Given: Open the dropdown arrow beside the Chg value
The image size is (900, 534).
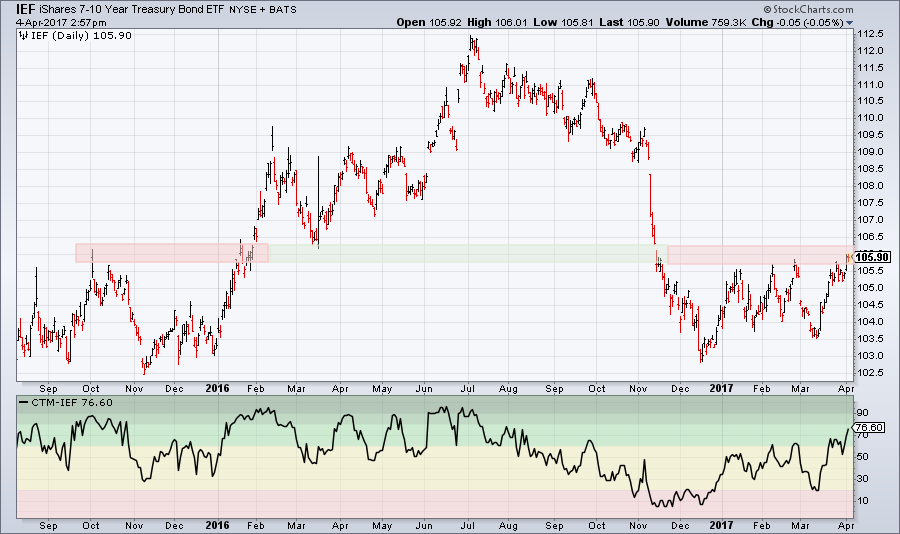Looking at the screenshot, I should [849, 23].
